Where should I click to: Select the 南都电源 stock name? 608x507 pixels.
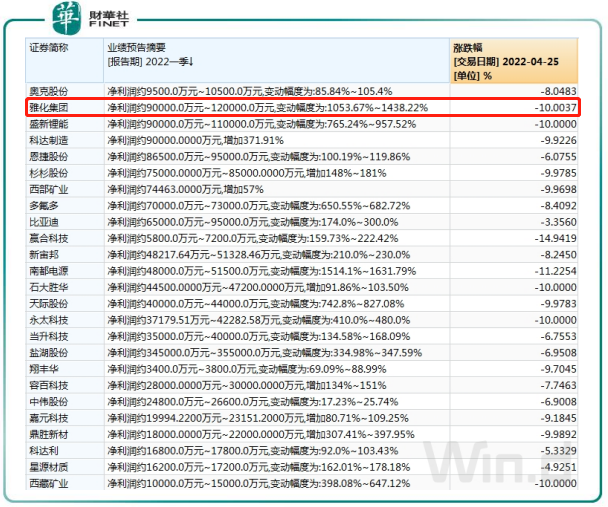(49, 271)
